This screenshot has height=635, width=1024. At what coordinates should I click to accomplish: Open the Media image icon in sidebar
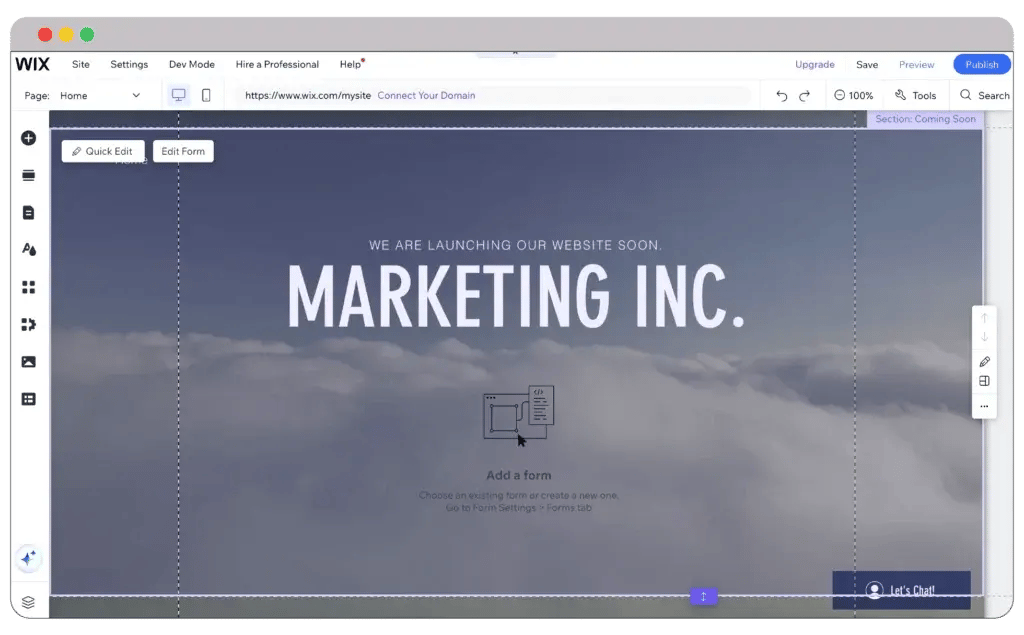coord(28,362)
